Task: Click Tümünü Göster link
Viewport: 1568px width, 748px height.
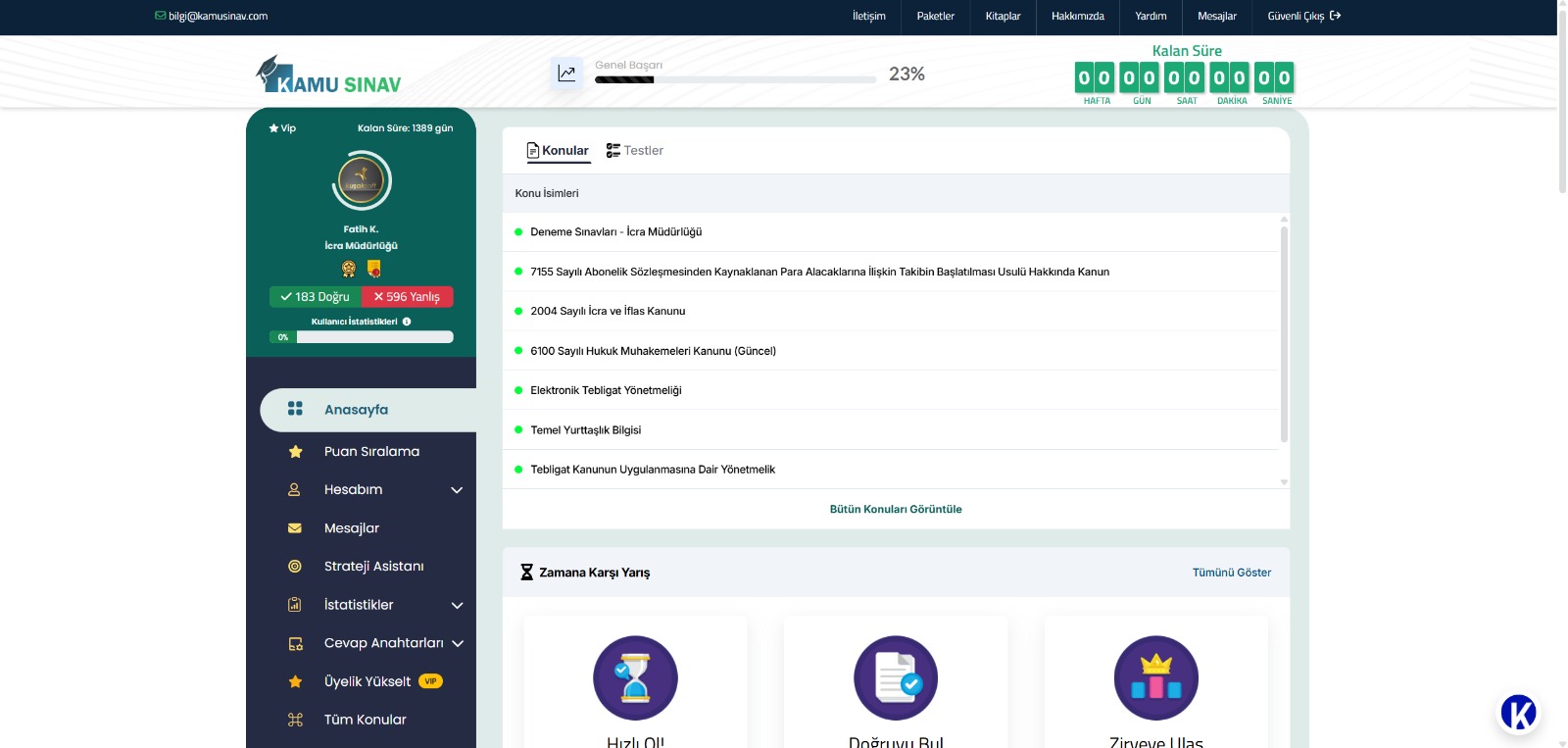Action: pyautogui.click(x=1231, y=573)
